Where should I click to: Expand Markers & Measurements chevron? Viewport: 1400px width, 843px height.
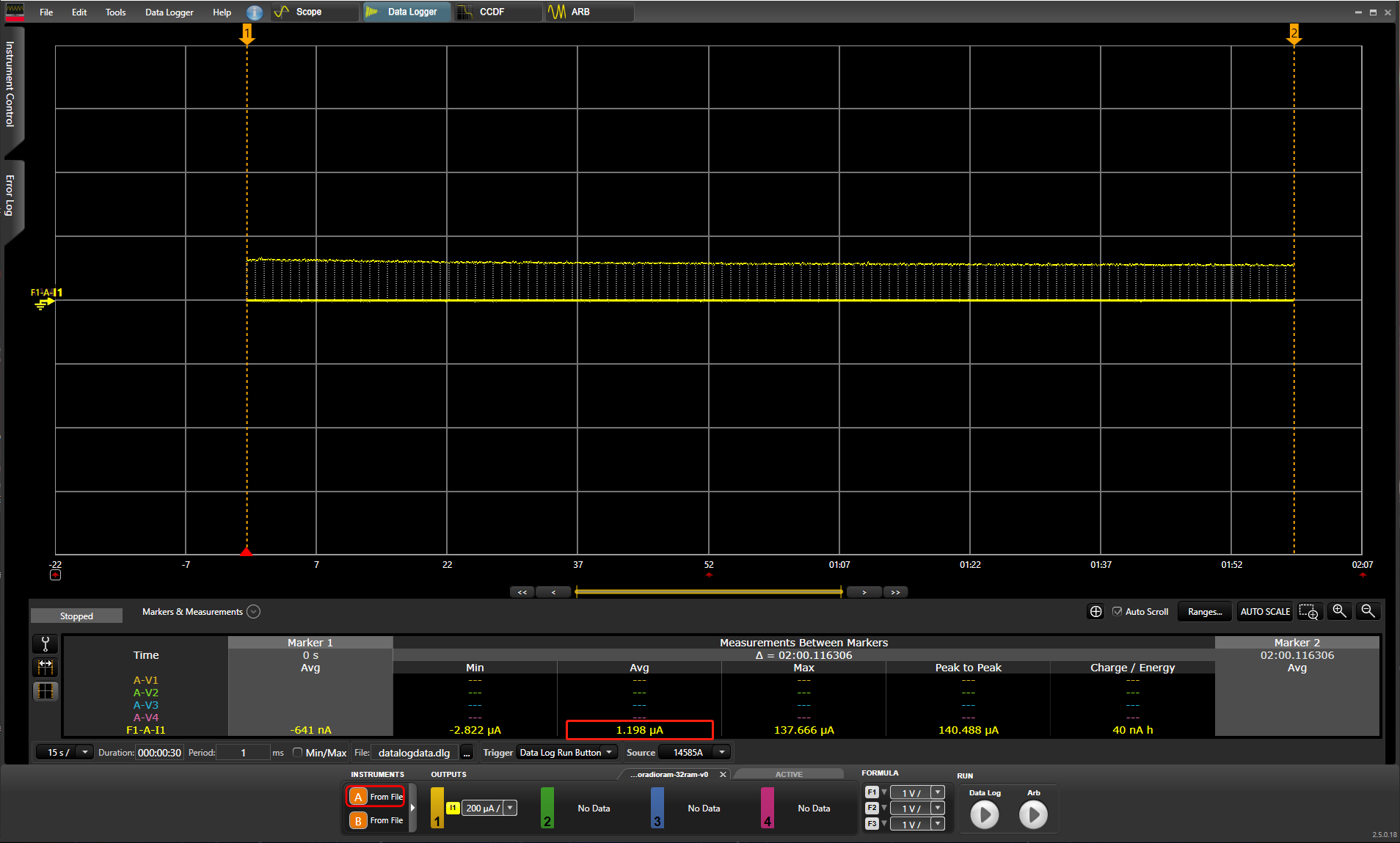pyautogui.click(x=254, y=611)
